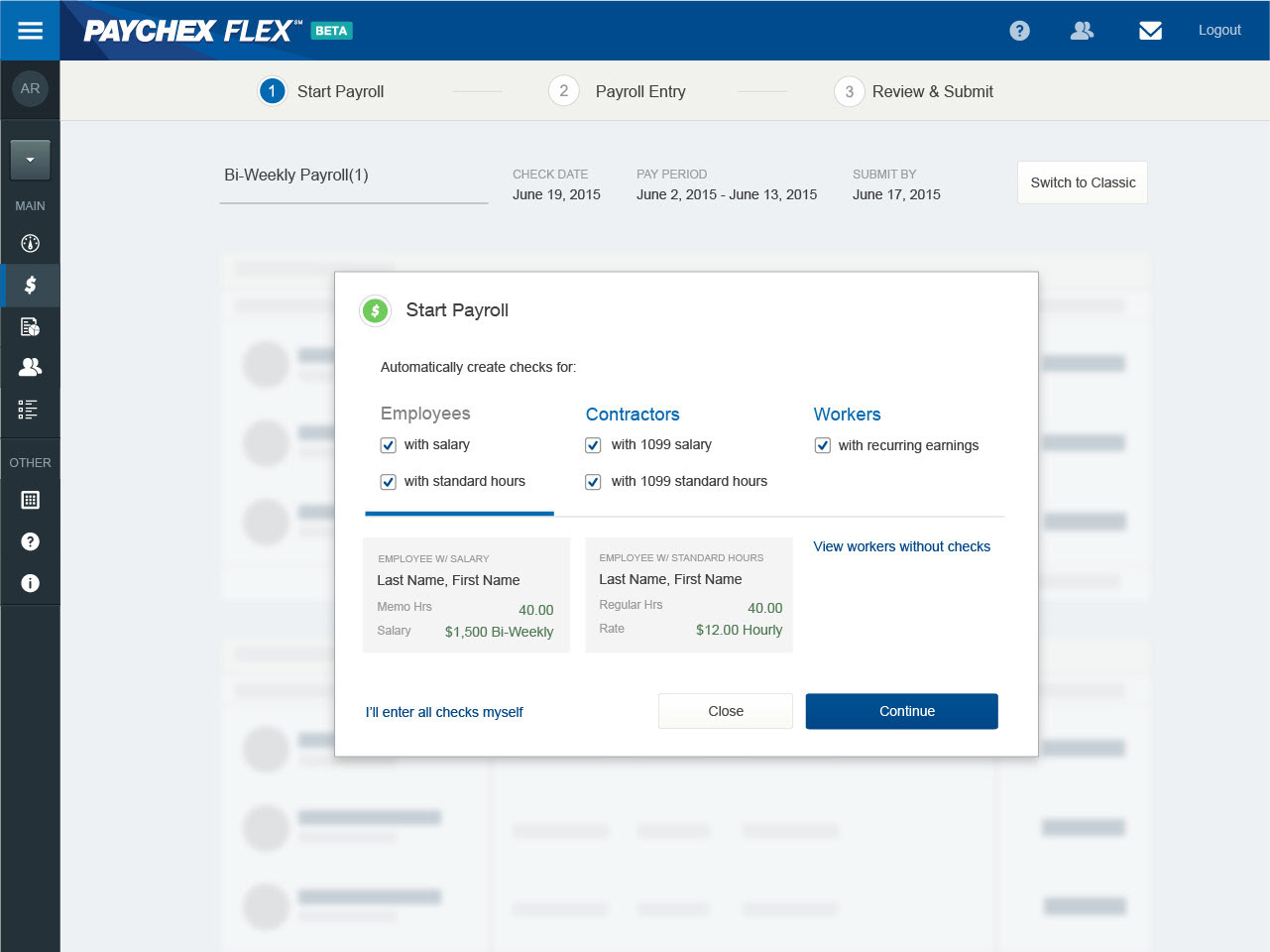Uncheck Contractors with 1099 salary checkbox
Screen dimensions: 1270x952
click(x=593, y=445)
